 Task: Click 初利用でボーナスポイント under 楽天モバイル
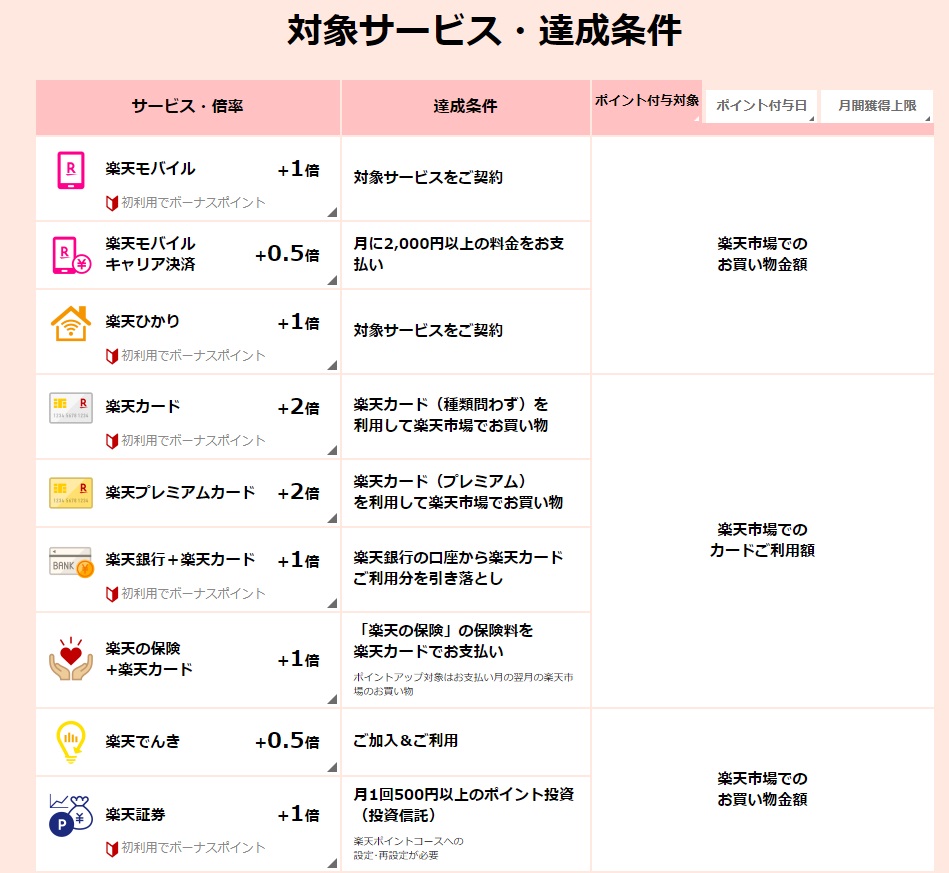coord(193,203)
